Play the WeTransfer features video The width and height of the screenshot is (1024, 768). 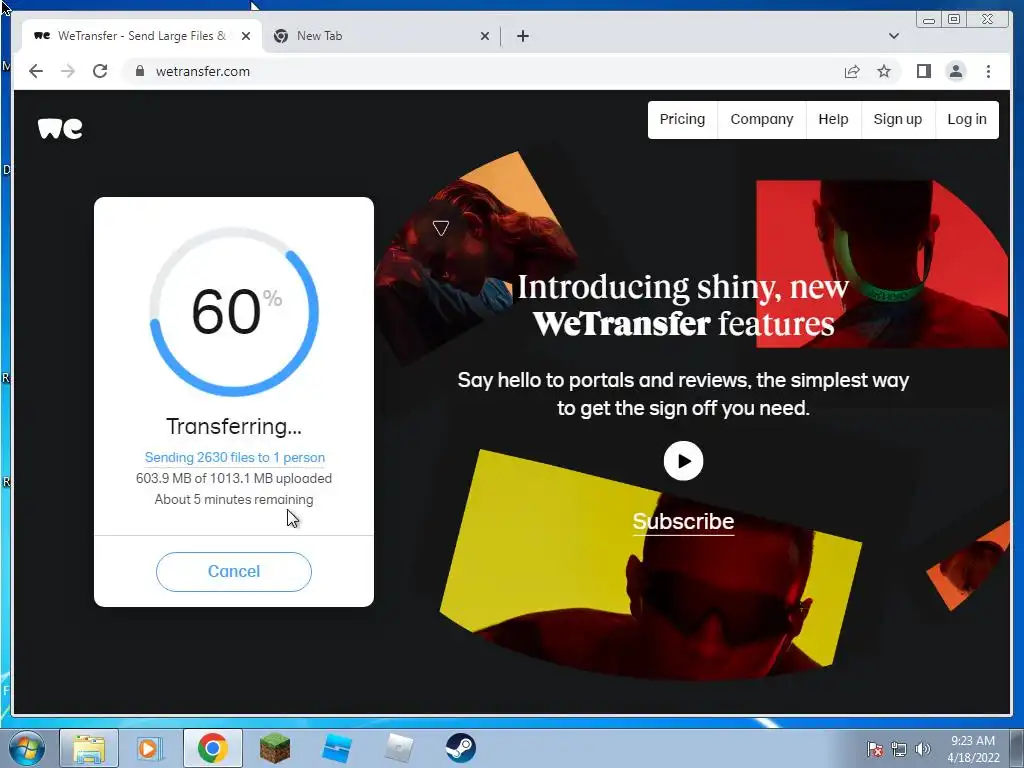683,461
